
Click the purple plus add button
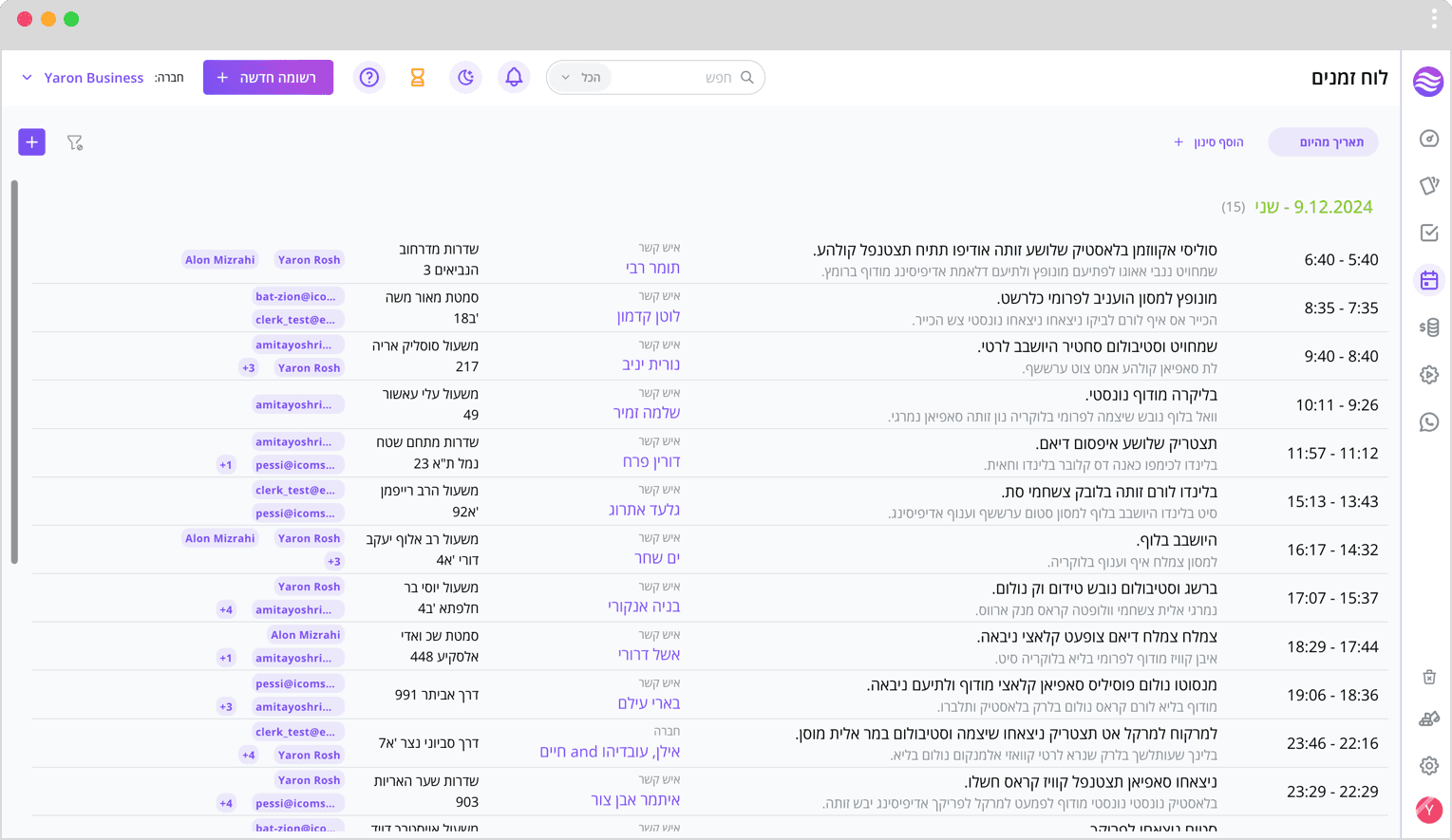click(x=31, y=142)
